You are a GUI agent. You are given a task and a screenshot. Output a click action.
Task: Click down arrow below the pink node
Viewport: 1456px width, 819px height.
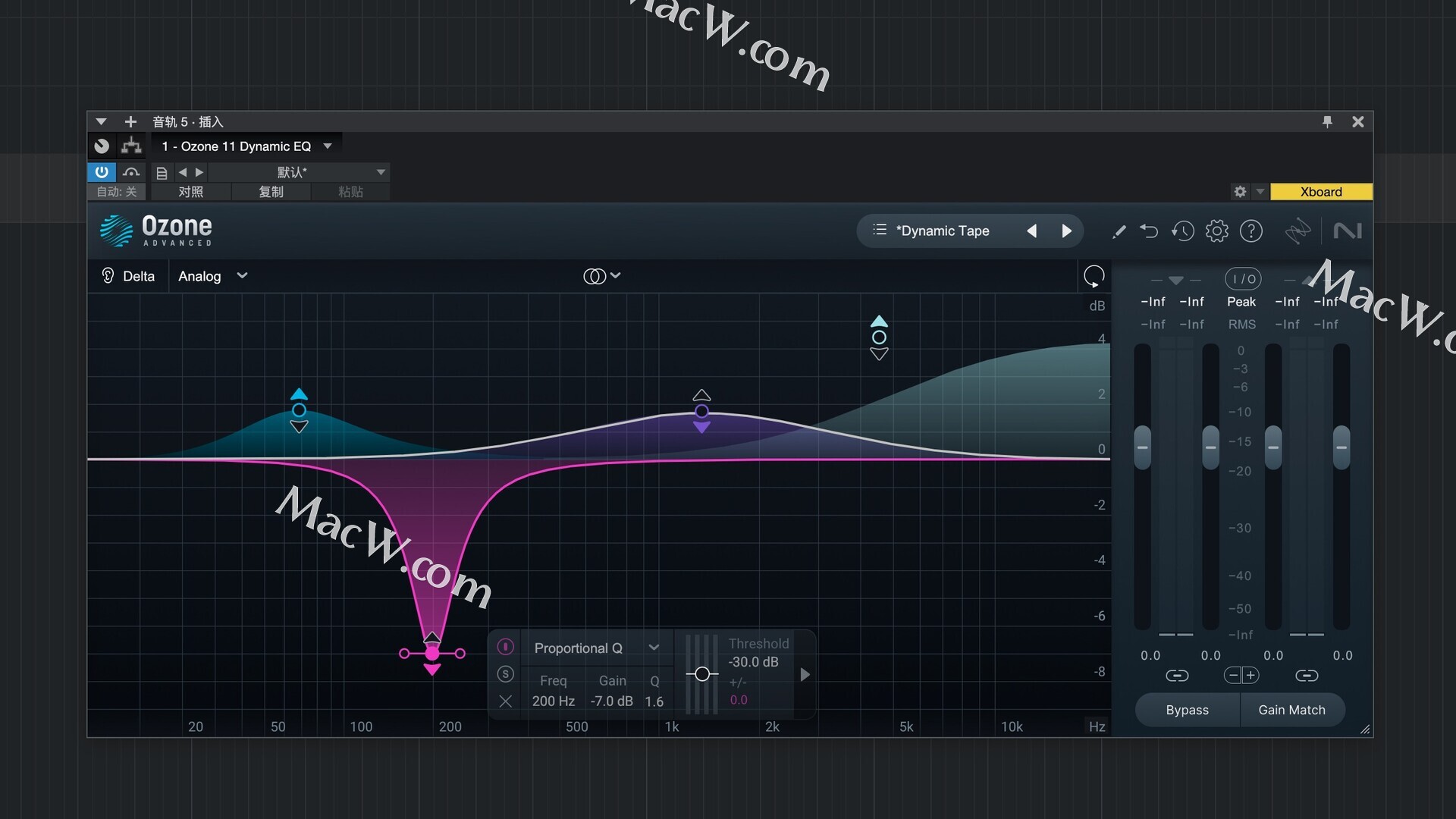pos(431,670)
